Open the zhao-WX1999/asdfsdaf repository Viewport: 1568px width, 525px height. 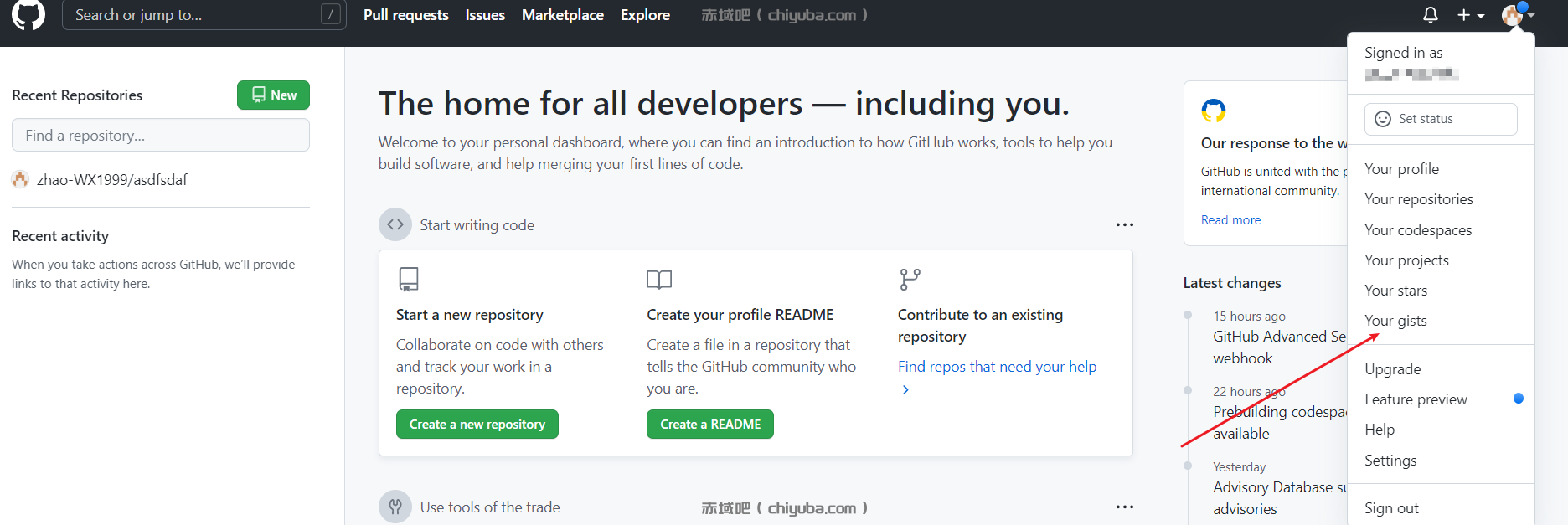[x=112, y=180]
